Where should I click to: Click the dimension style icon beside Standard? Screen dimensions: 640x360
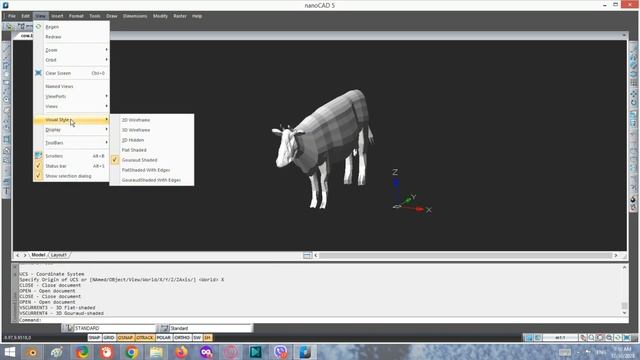click(x=164, y=328)
